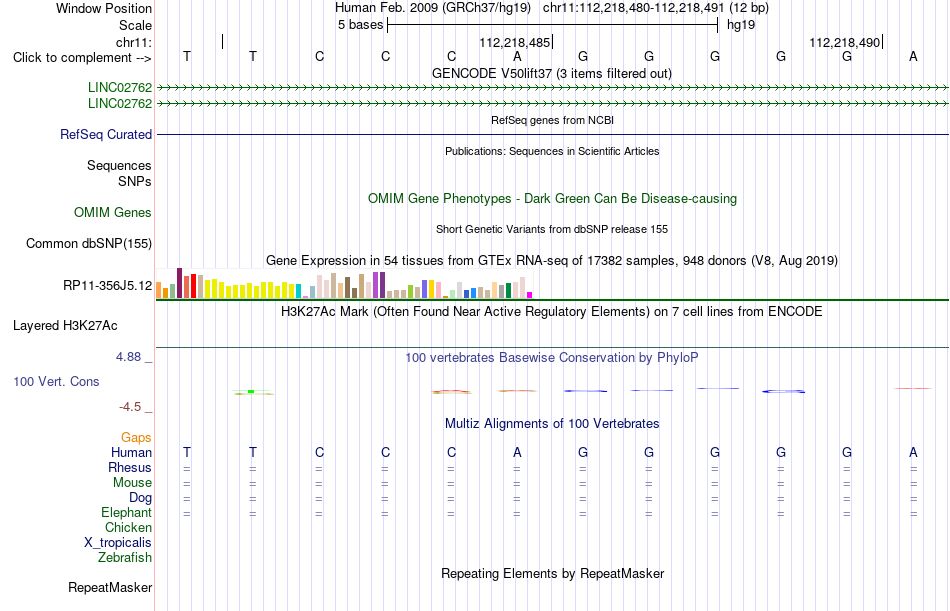Click the Scale track label

pyautogui.click(x=135, y=25)
